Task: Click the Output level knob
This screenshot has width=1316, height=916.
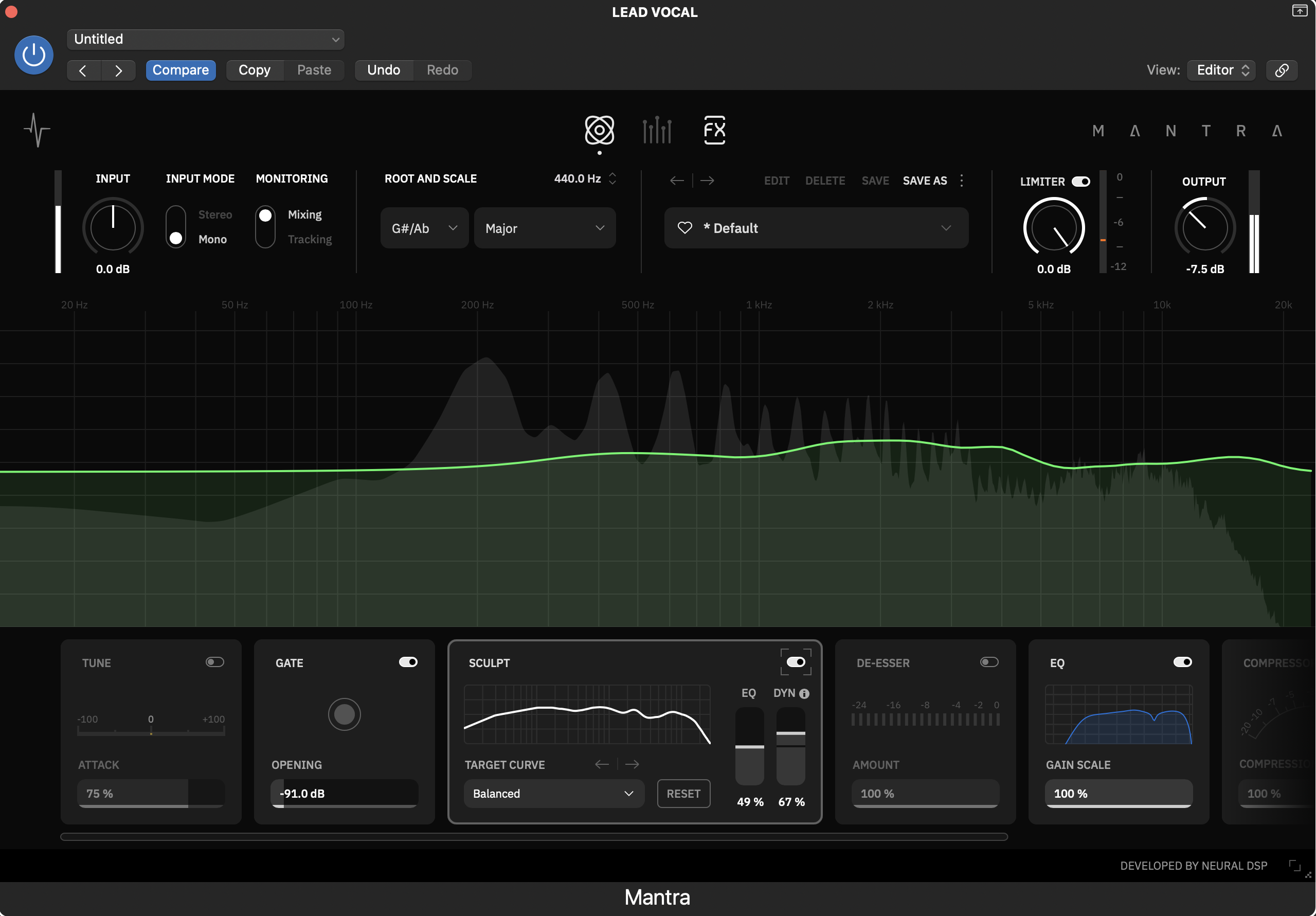Action: click(1205, 227)
